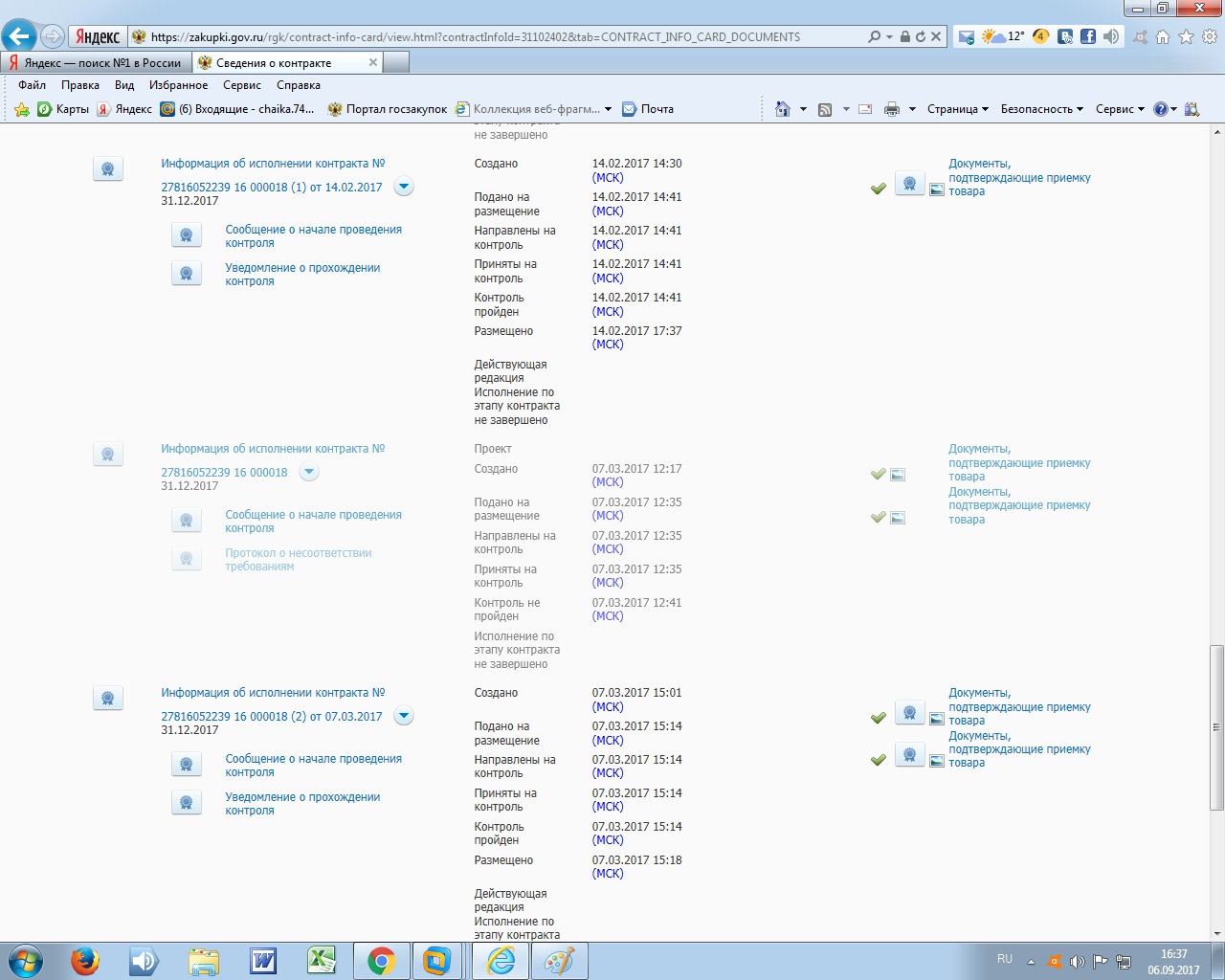Click the Home icon in command bar
The image size is (1225, 980).
coord(783,109)
